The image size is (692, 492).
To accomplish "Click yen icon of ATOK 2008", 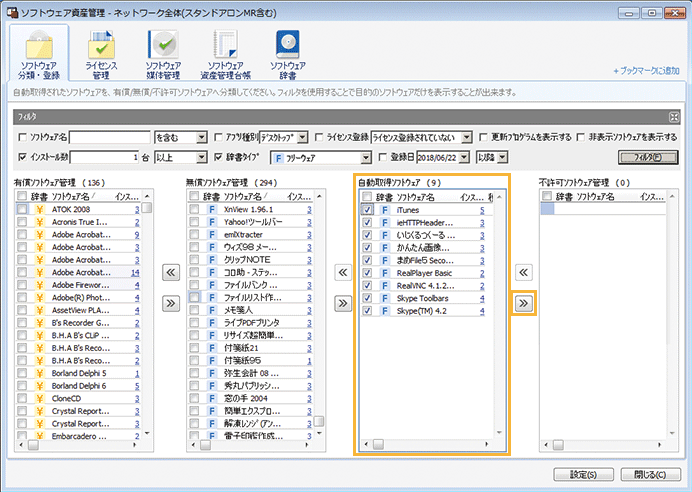I will 40,209.
